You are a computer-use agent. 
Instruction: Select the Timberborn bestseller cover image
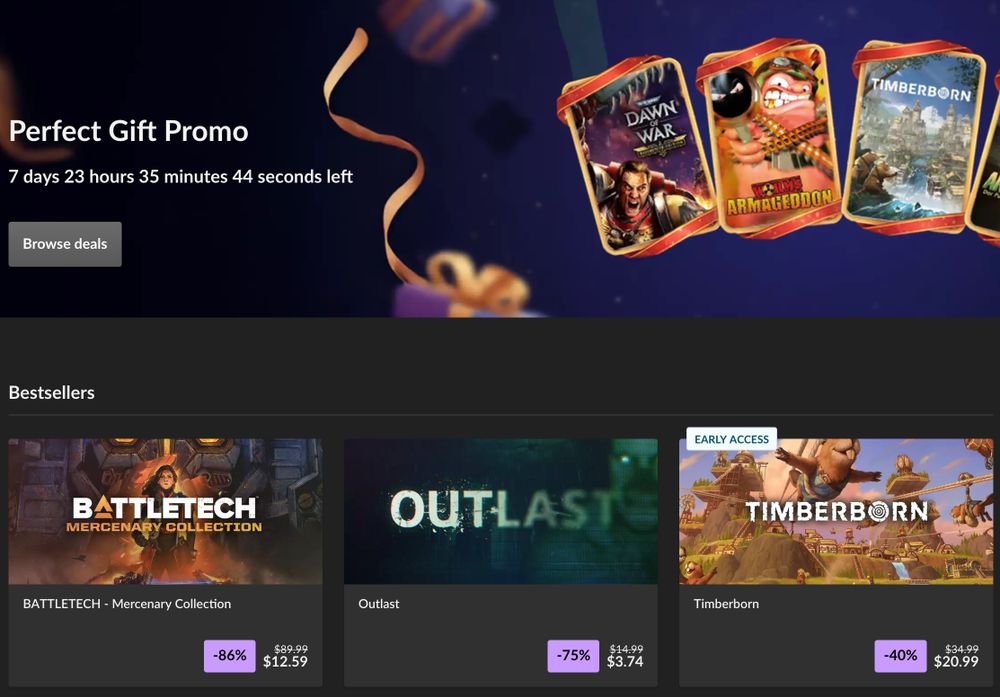[836, 511]
